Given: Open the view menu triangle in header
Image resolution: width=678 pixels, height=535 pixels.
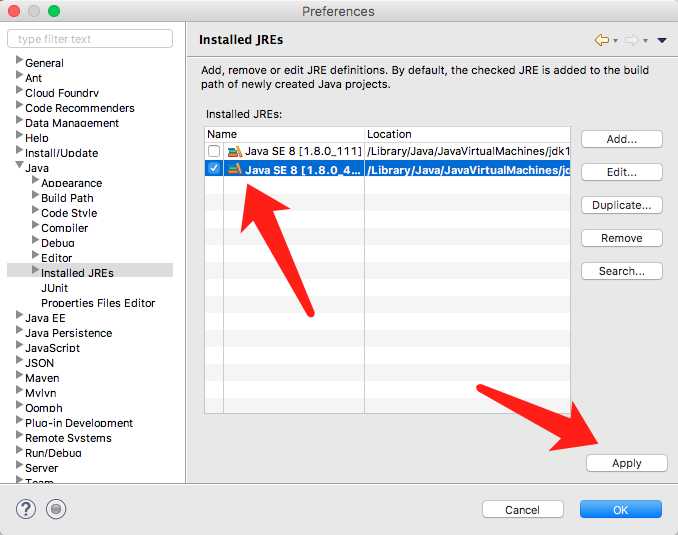Looking at the screenshot, I should [x=662, y=40].
